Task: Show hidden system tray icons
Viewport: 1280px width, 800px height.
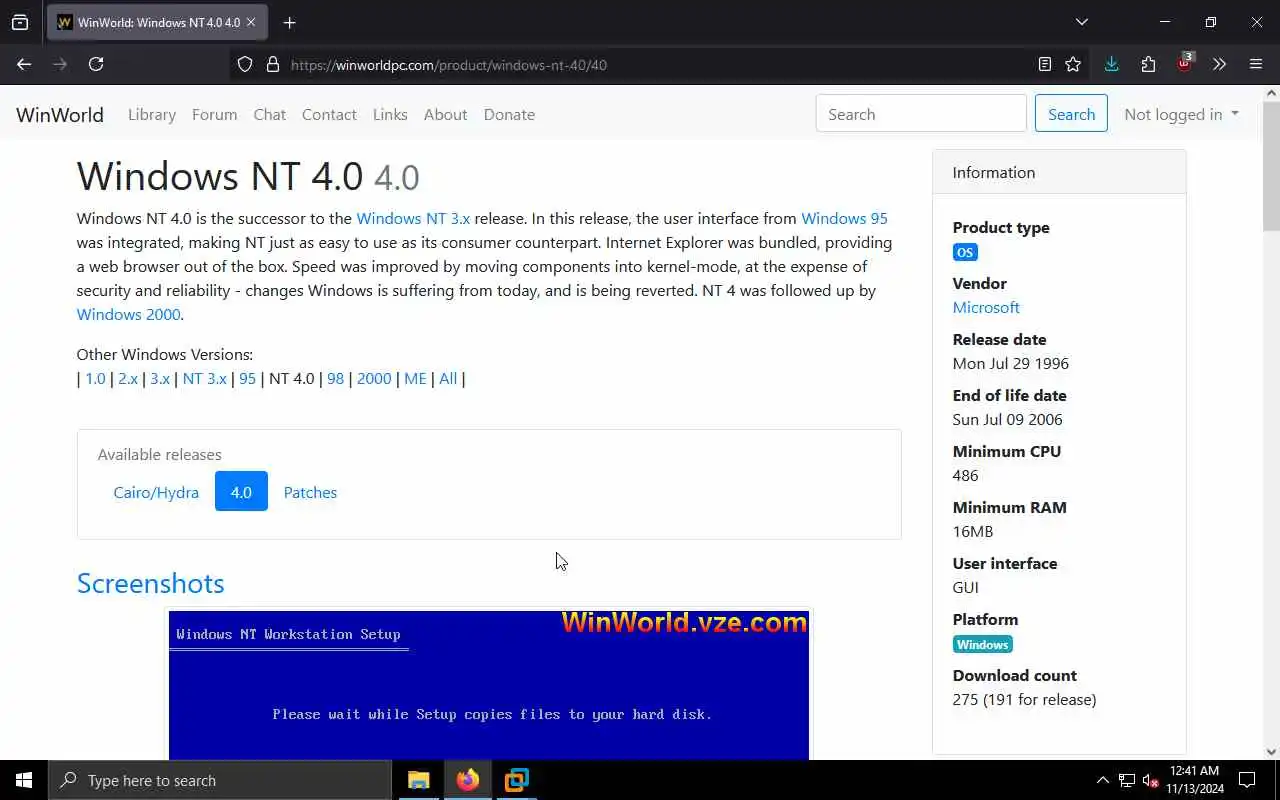Action: pyautogui.click(x=1102, y=780)
